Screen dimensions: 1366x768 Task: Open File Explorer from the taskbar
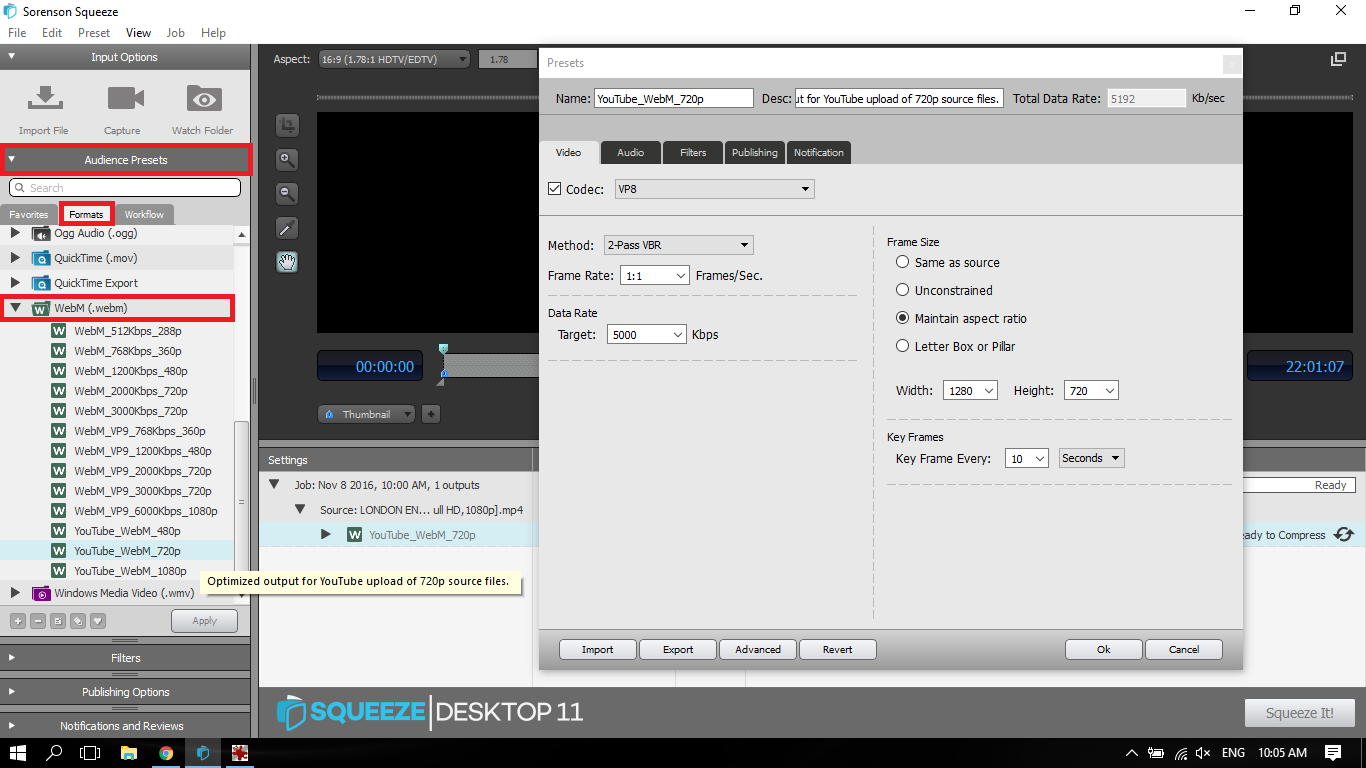130,753
